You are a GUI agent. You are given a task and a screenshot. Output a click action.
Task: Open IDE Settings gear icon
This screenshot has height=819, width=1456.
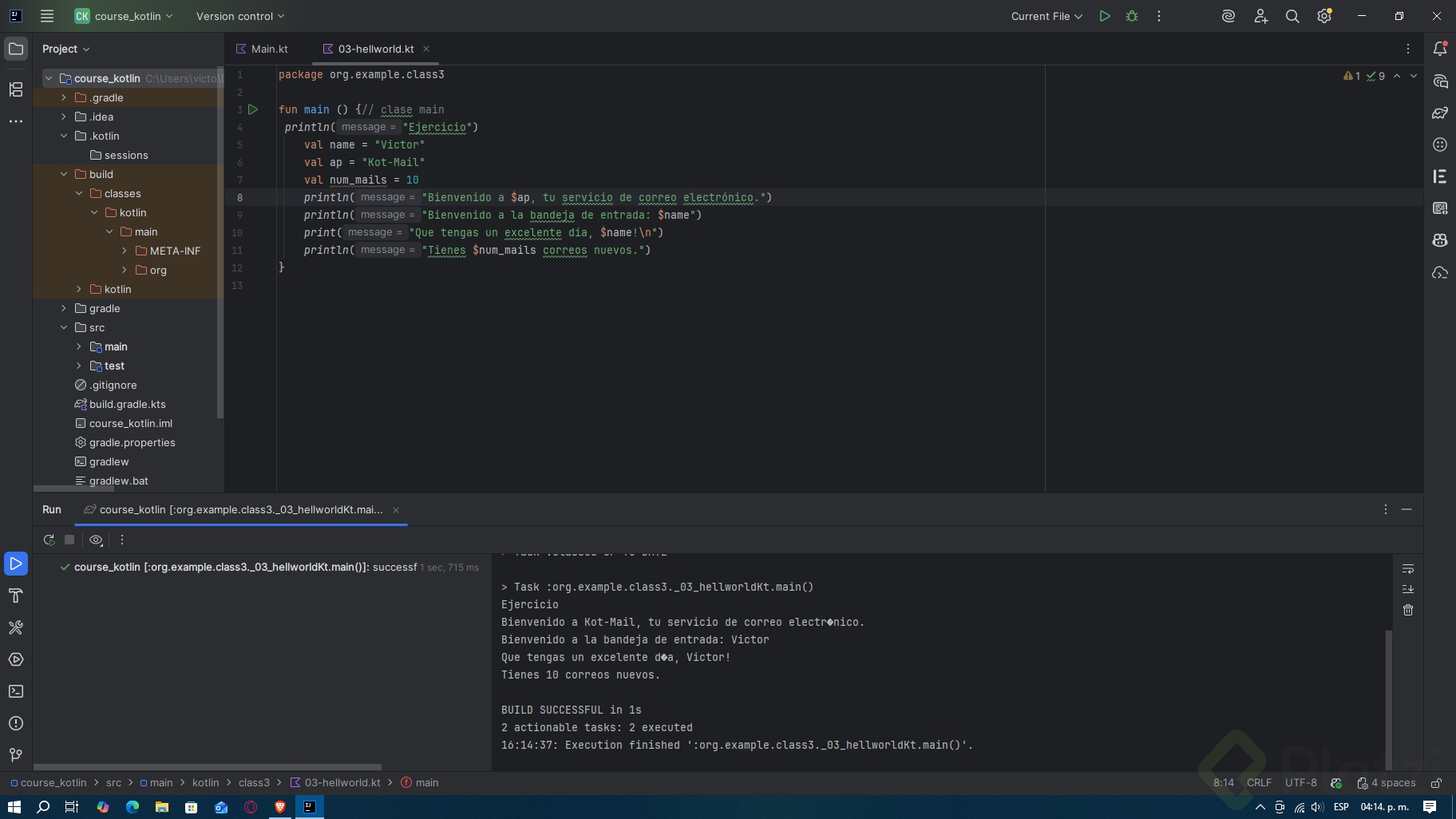[1324, 16]
